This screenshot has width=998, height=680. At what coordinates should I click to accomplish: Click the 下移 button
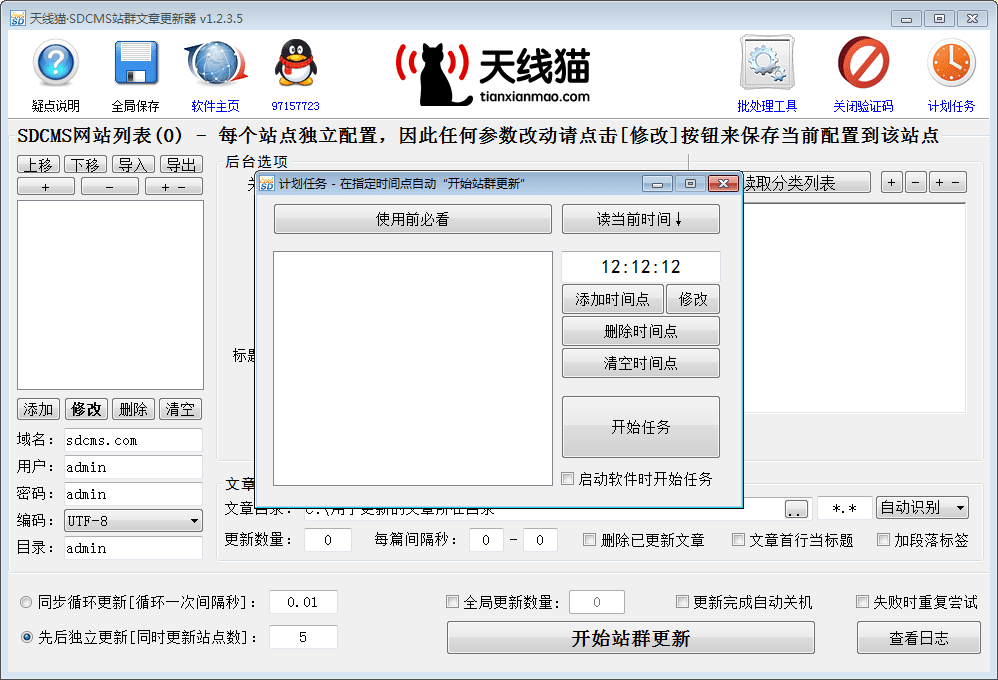[86, 164]
